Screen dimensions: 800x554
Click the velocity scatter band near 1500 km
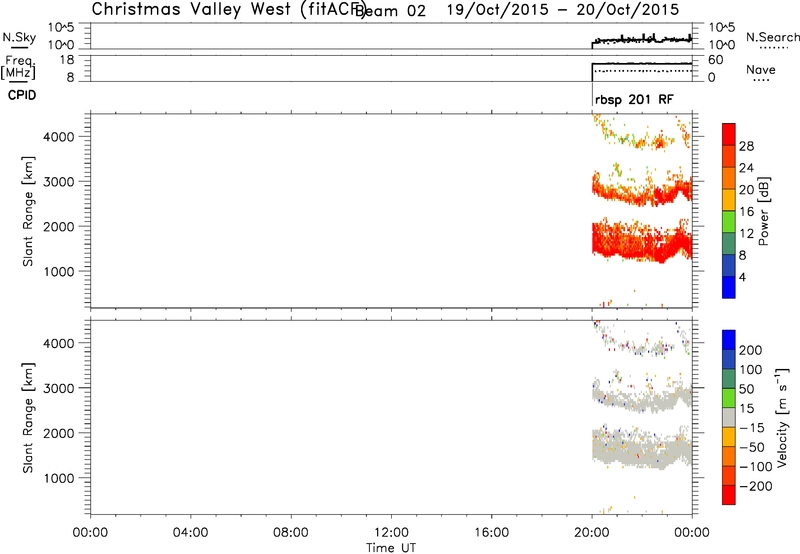point(641,449)
